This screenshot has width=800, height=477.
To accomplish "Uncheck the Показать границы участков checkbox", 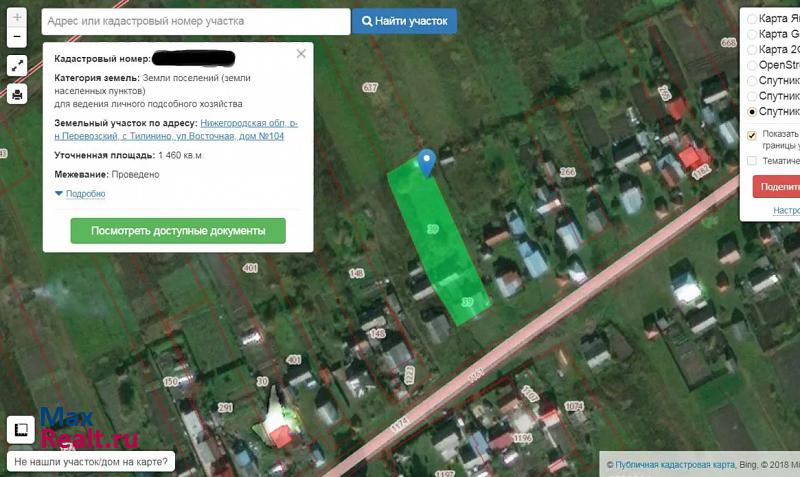I will (x=752, y=135).
